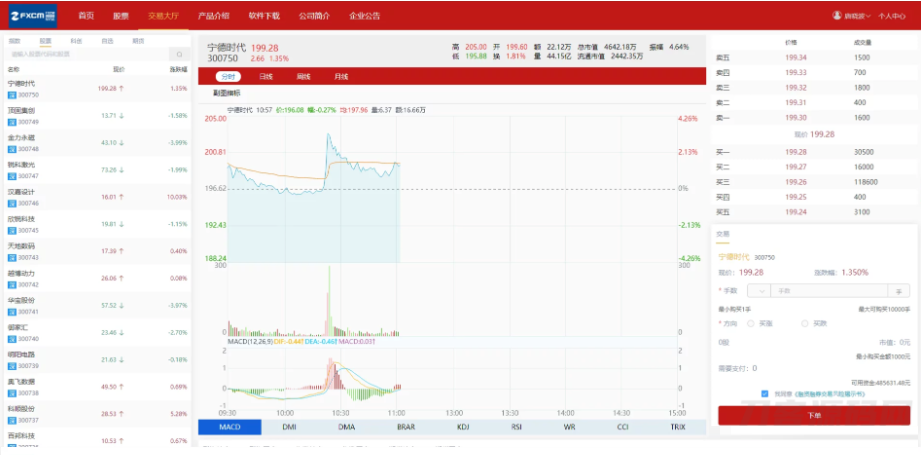Select the 分时 chart tab
Screen dimensions: 924x455
point(228,77)
